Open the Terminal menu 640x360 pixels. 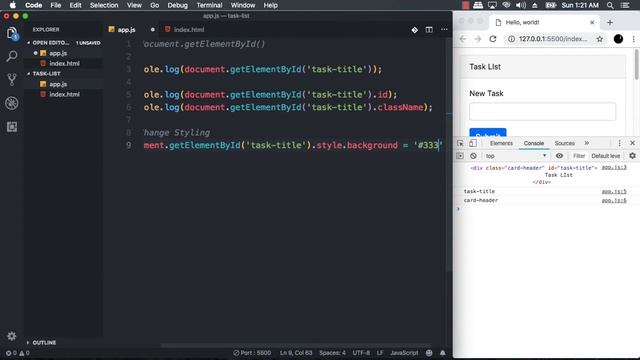point(209,5)
